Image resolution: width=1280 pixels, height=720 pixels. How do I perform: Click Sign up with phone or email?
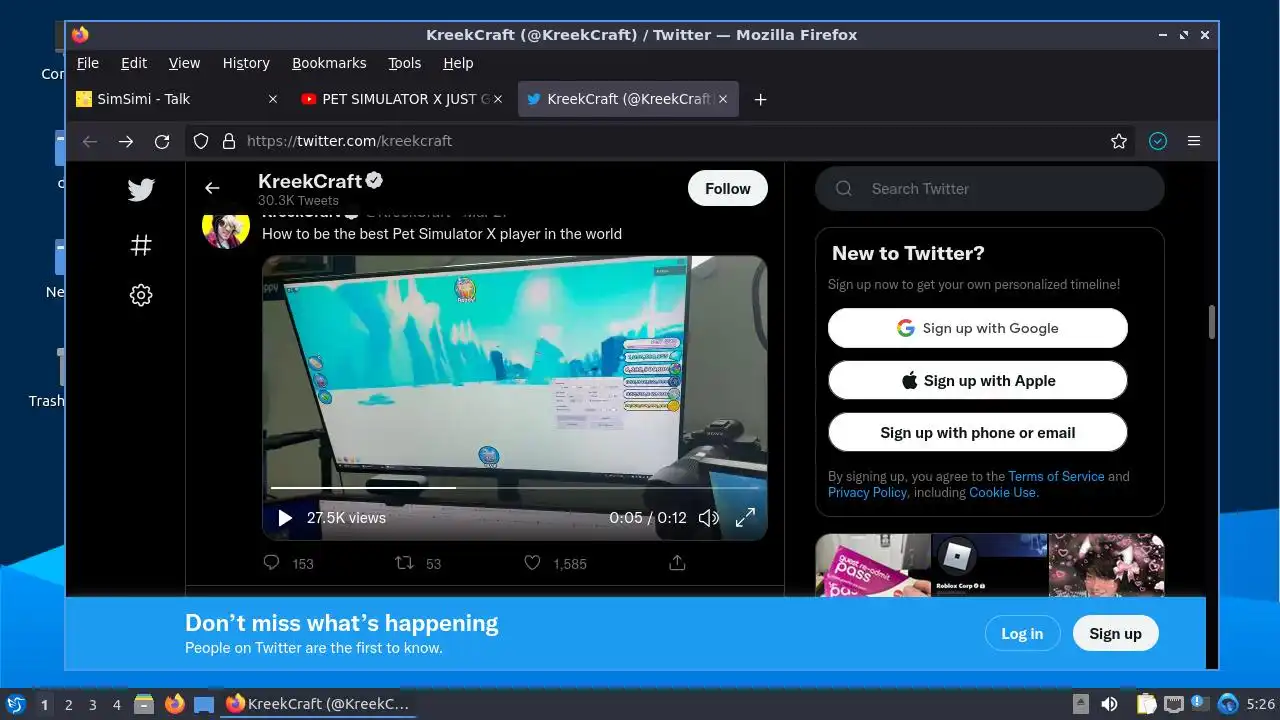pyautogui.click(x=978, y=432)
